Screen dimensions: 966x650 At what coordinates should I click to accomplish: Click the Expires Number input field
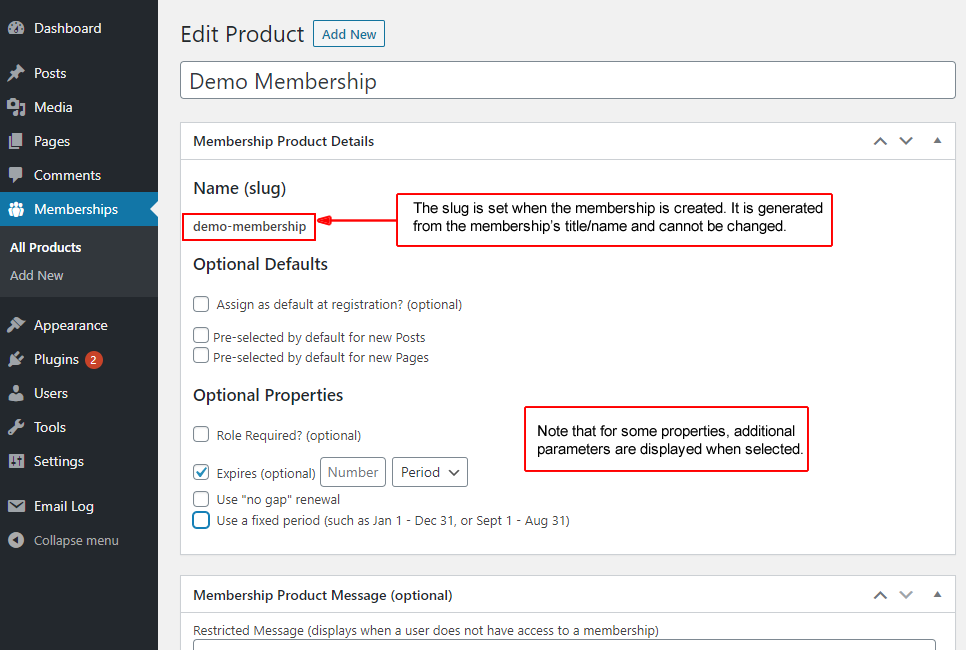353,472
